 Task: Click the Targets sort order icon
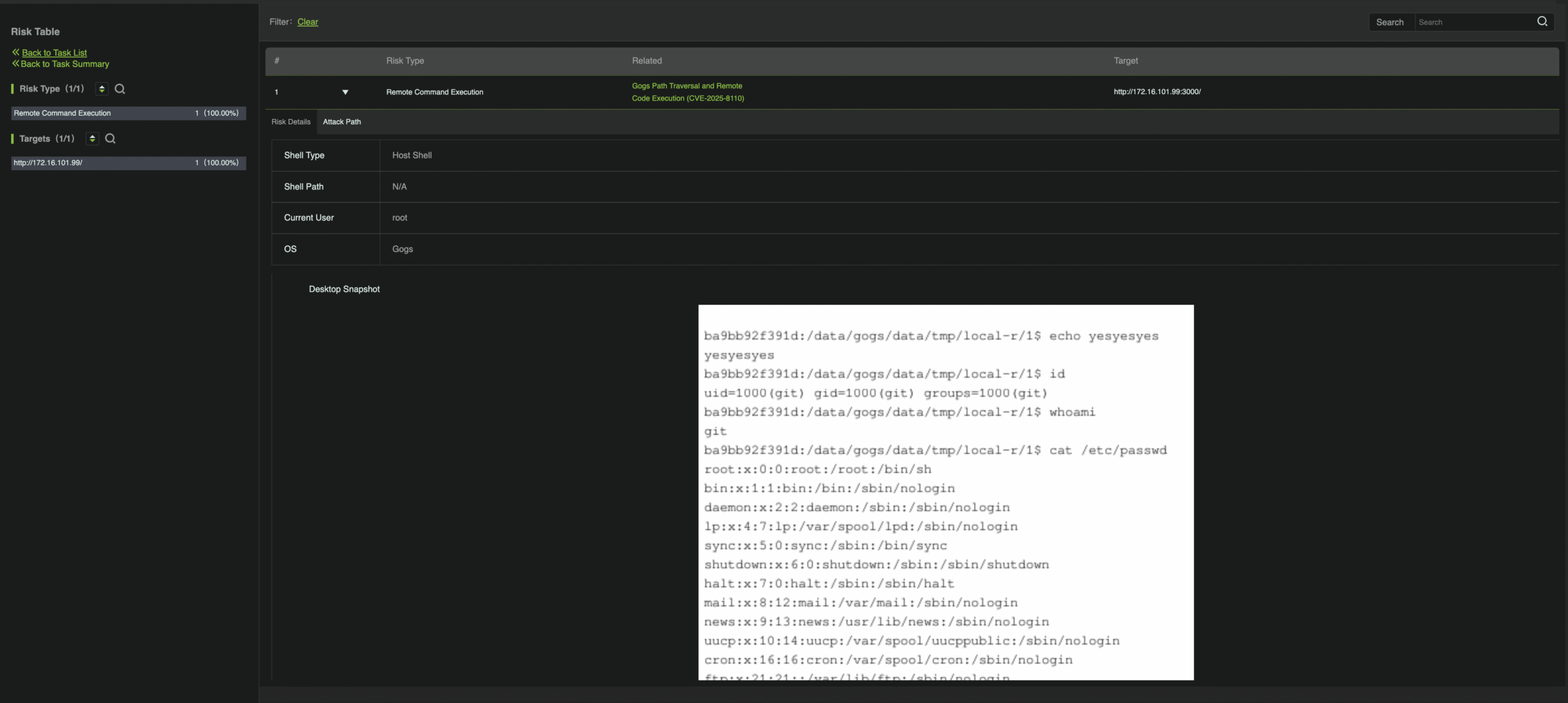[x=92, y=139]
